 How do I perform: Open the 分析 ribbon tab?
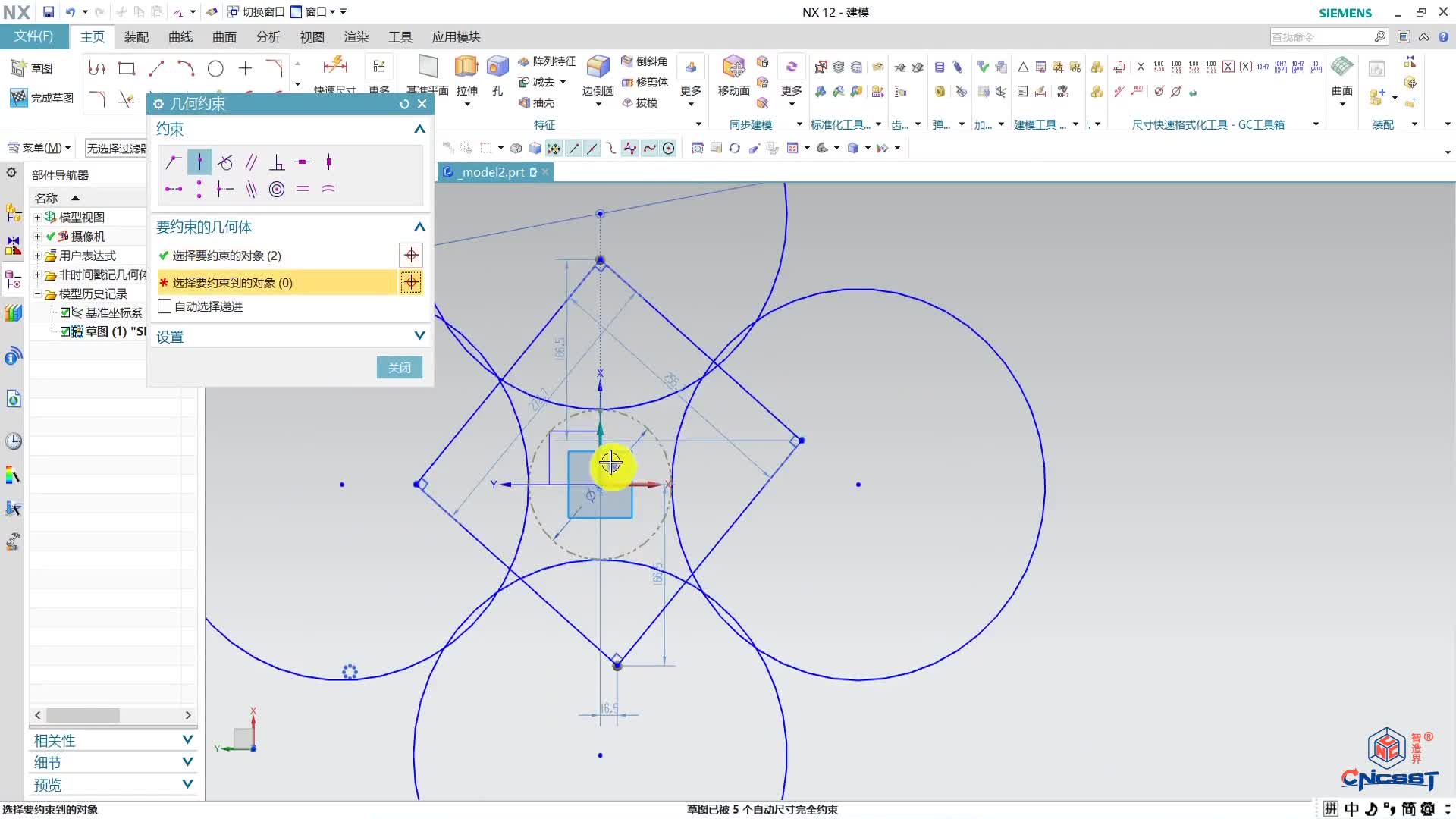click(268, 37)
